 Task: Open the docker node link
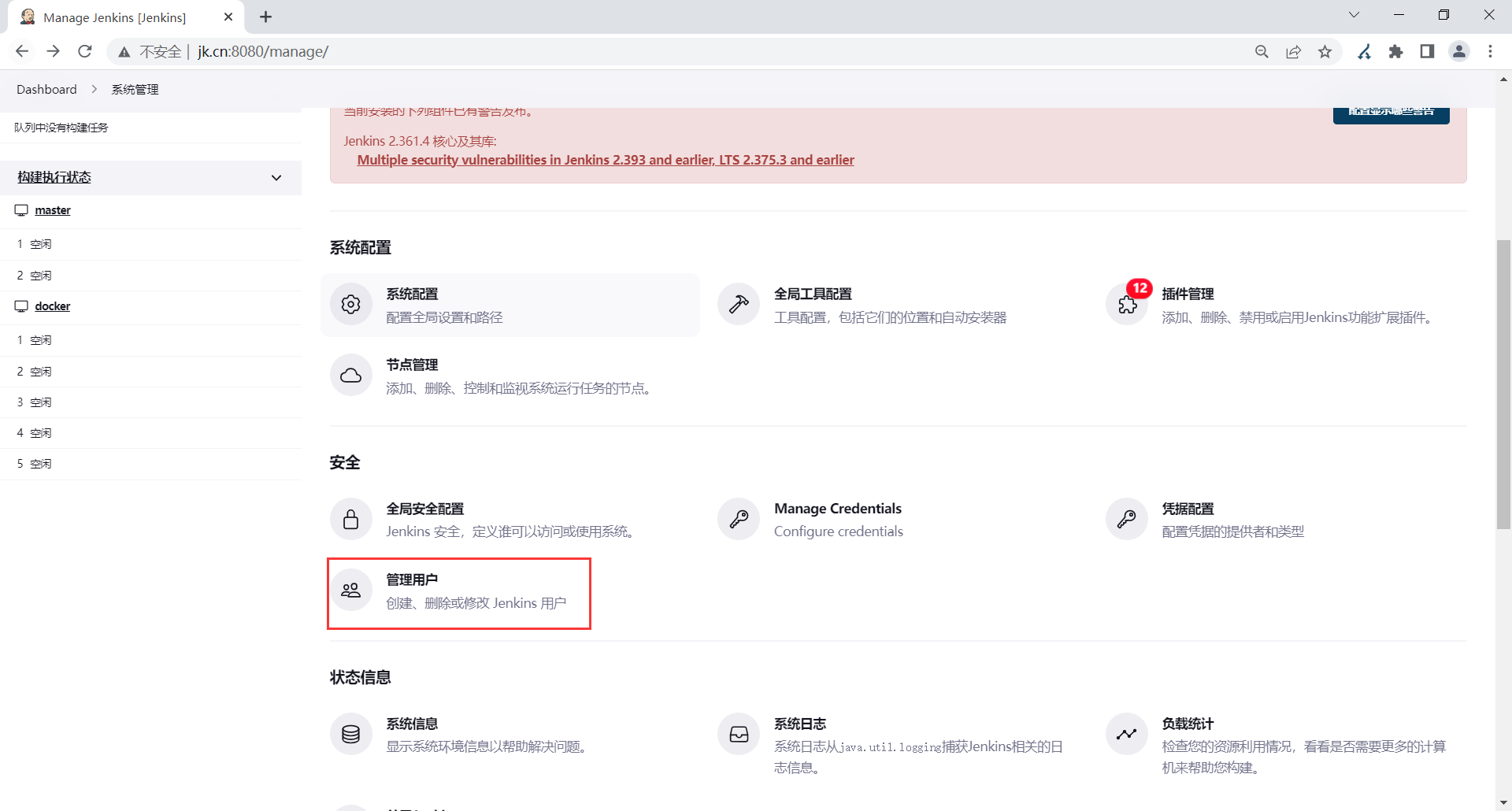click(x=53, y=306)
